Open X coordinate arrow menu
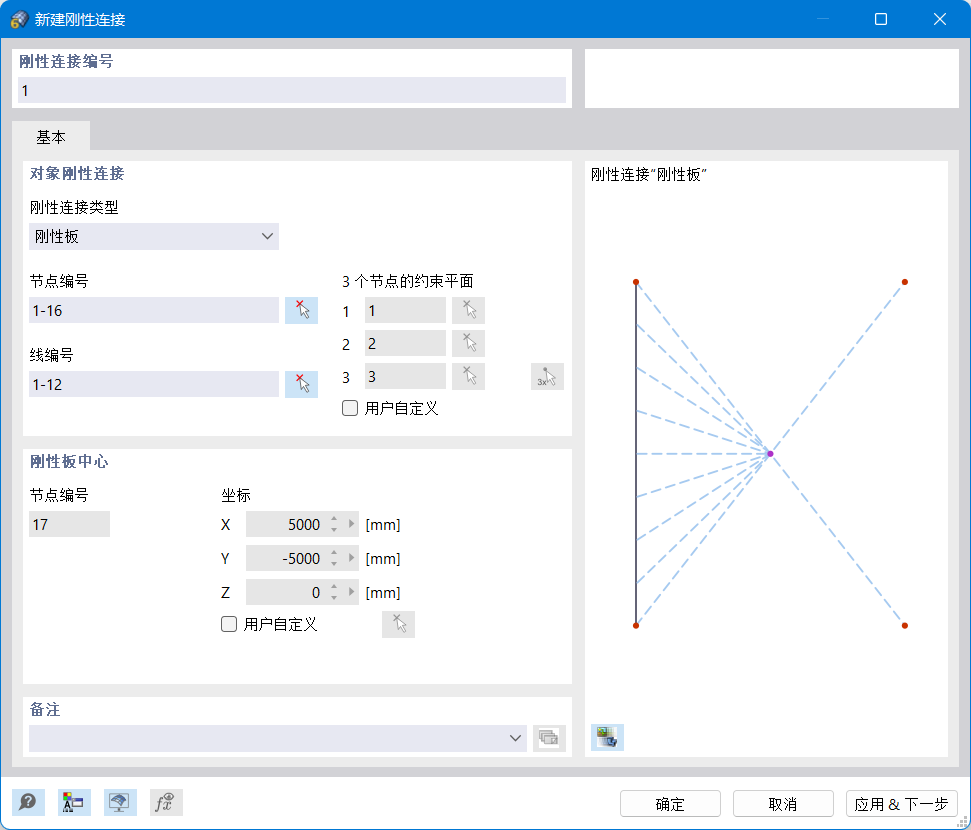This screenshot has height=830, width=971. coord(352,524)
